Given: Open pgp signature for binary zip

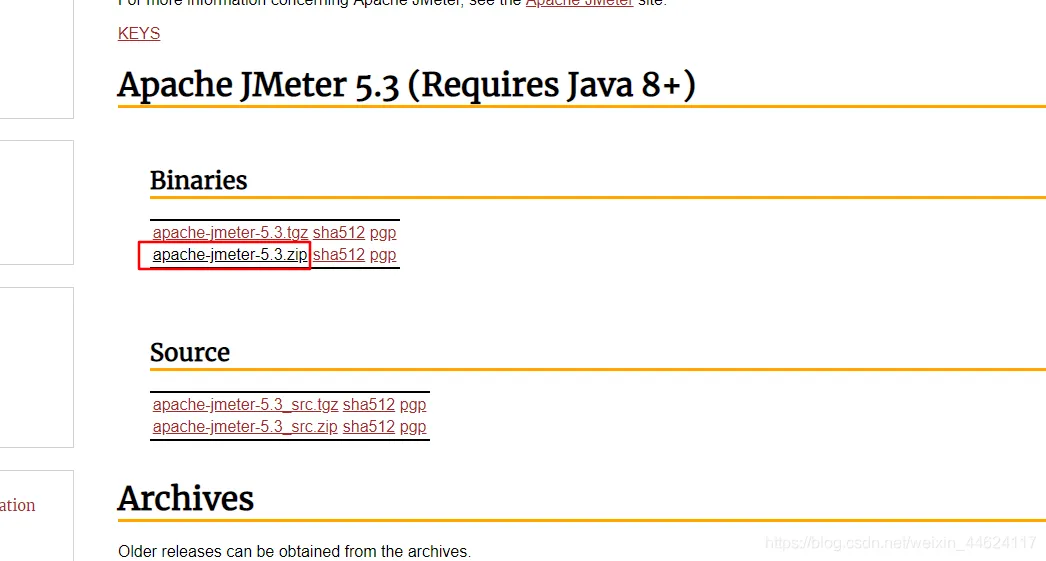Looking at the screenshot, I should [x=383, y=255].
